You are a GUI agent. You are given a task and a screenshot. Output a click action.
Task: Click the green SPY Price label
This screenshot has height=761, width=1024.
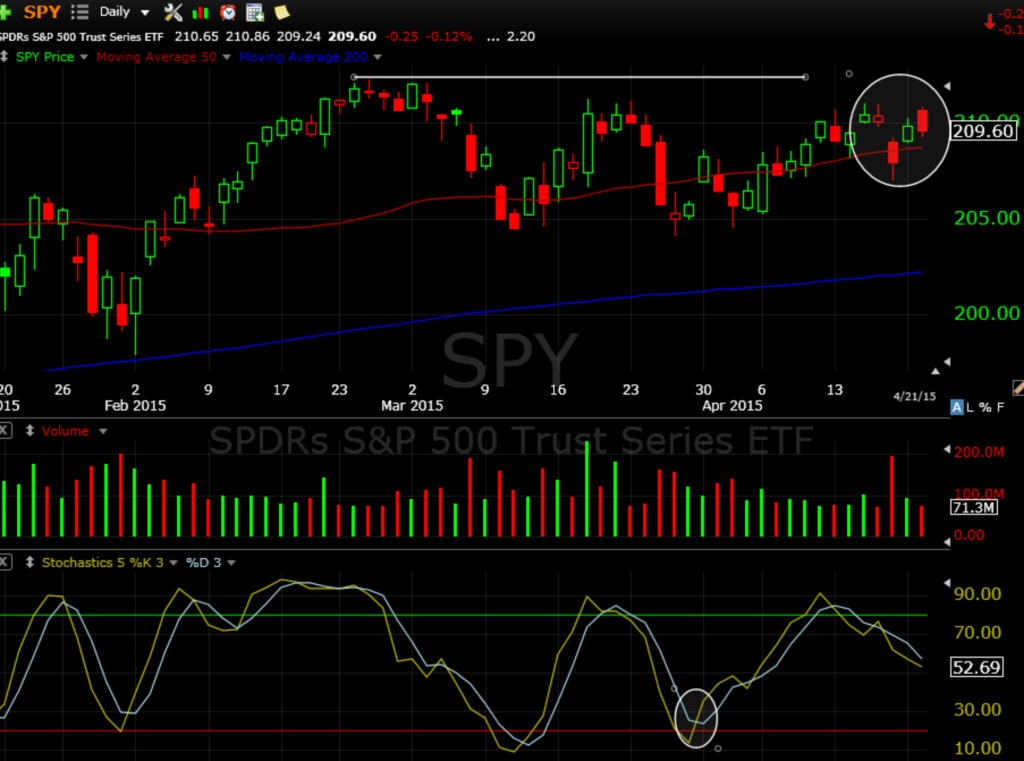pos(45,57)
